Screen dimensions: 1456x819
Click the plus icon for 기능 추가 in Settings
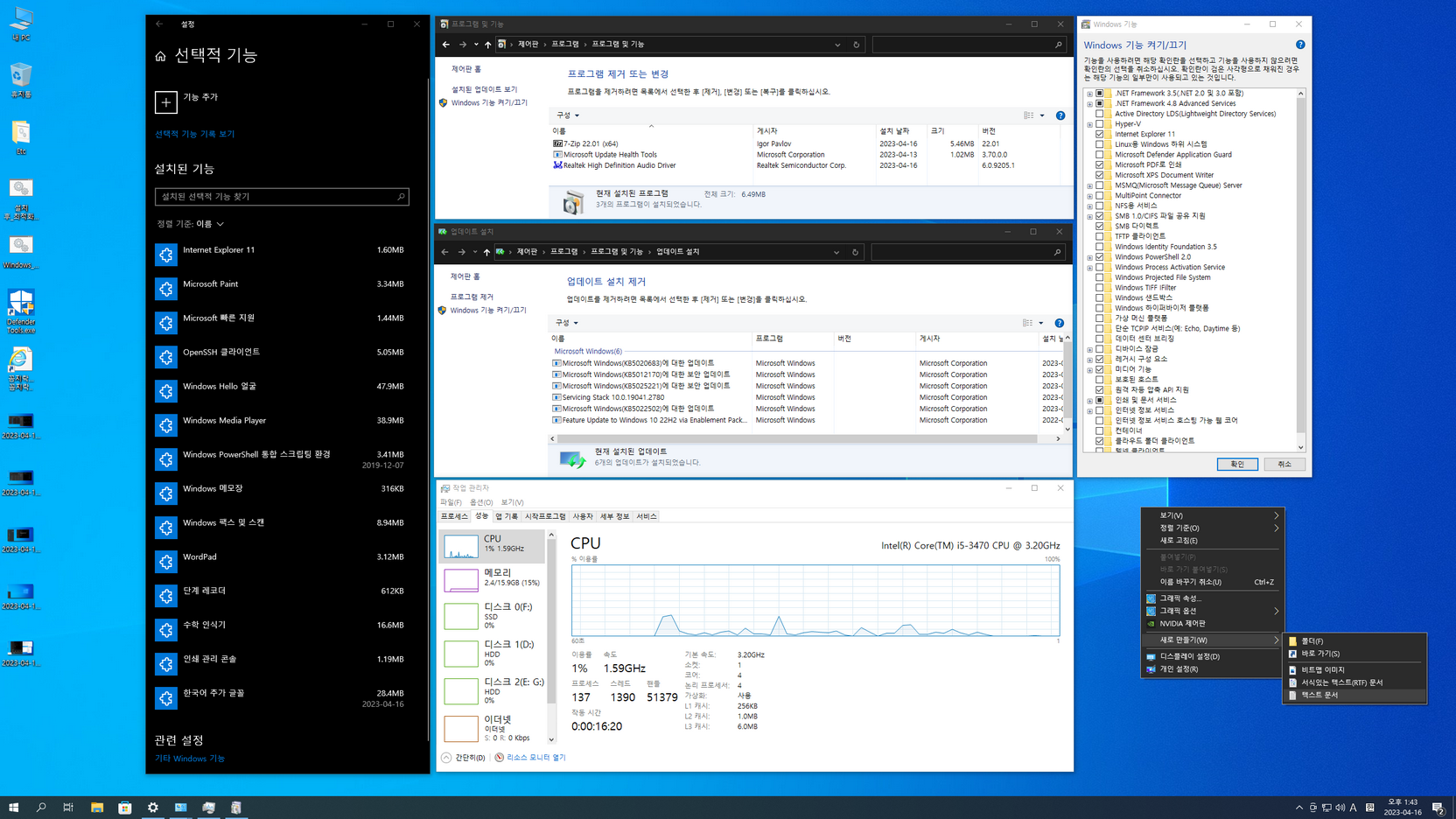pos(165,102)
